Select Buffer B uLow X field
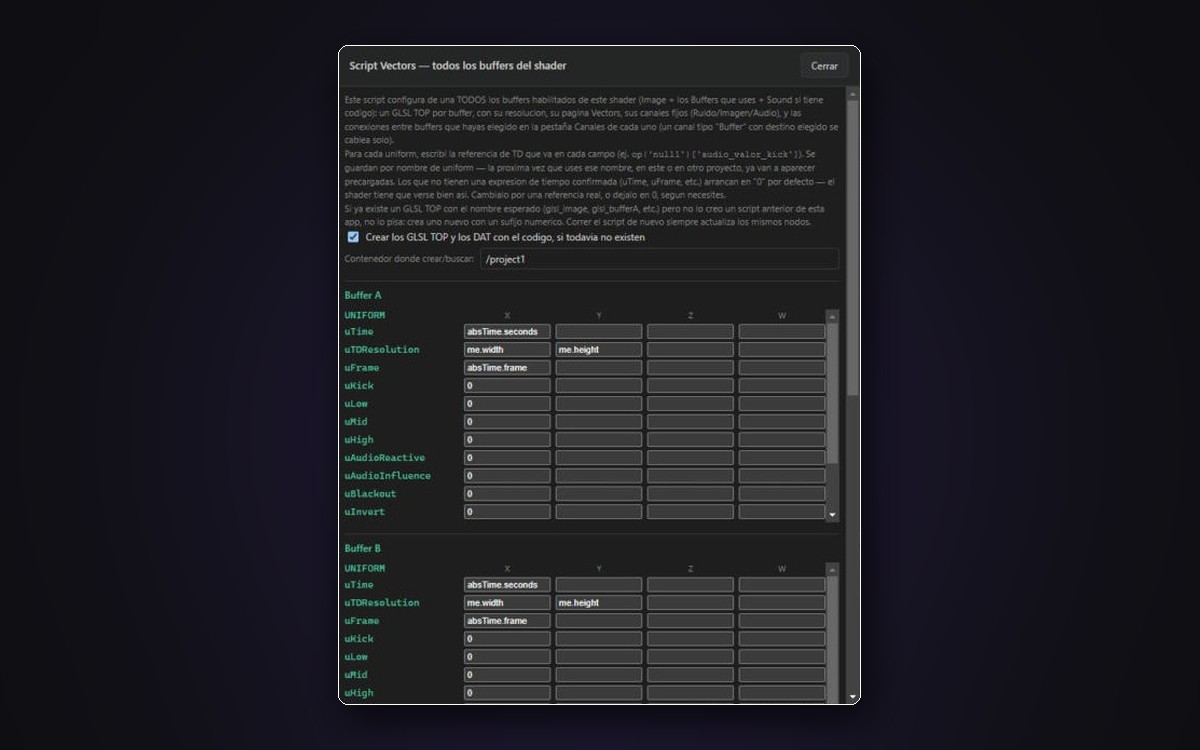 [x=507, y=657]
